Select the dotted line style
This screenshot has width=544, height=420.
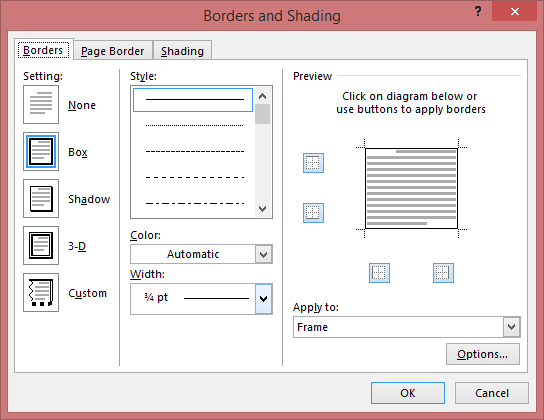[195, 125]
